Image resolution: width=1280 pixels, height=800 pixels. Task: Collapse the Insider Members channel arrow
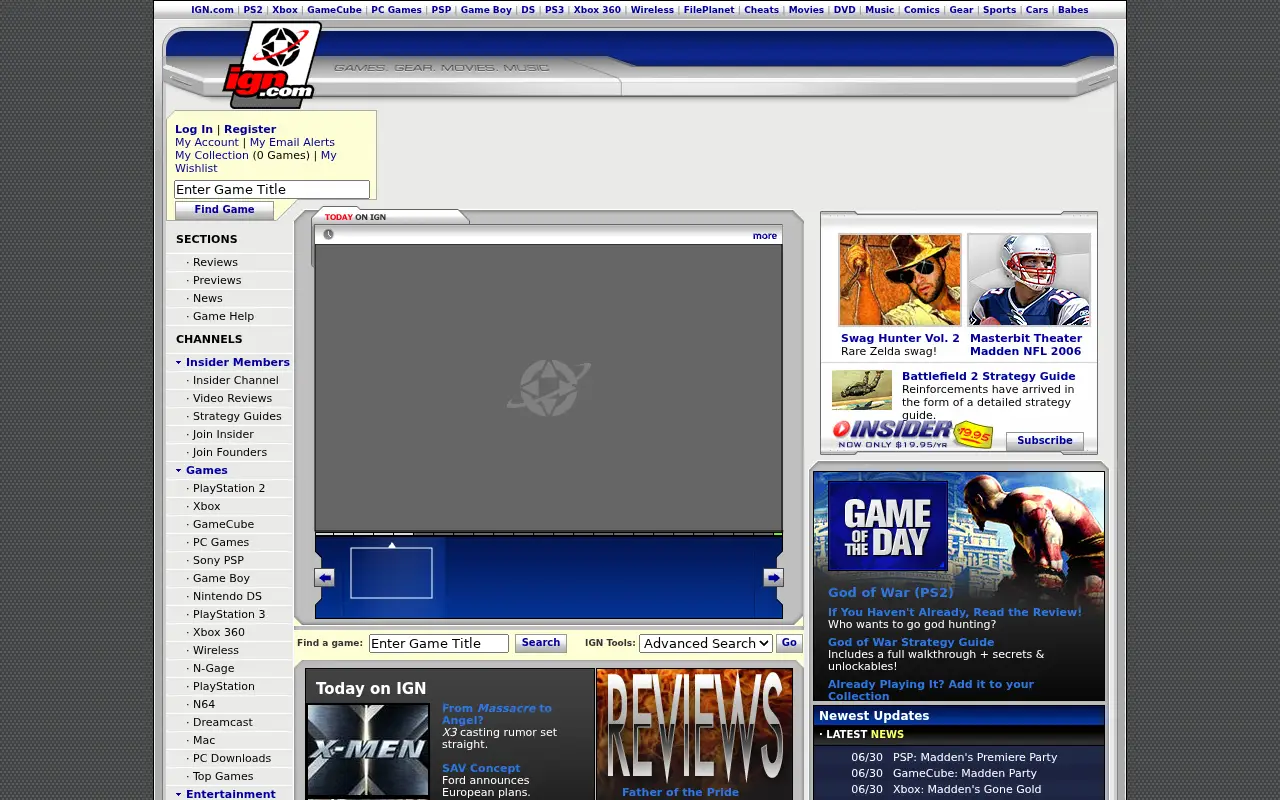179,363
